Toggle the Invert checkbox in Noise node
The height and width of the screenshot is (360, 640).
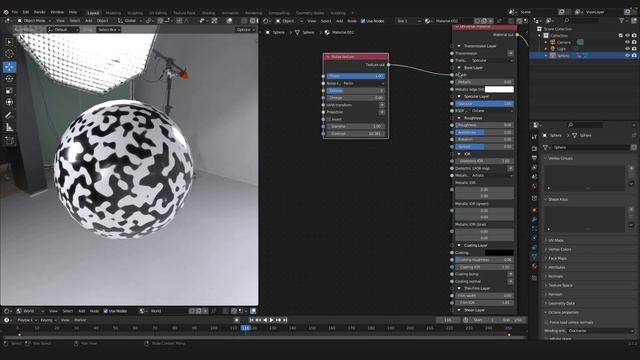point(329,119)
